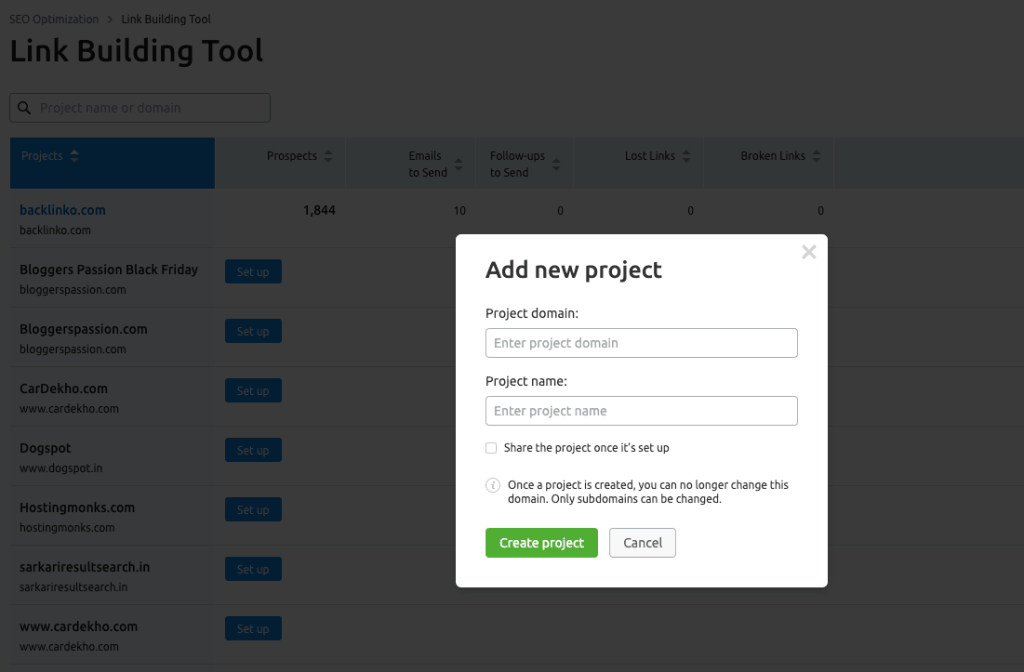Sort by Lost Links arrows
The image size is (1024, 672).
pyautogui.click(x=686, y=156)
